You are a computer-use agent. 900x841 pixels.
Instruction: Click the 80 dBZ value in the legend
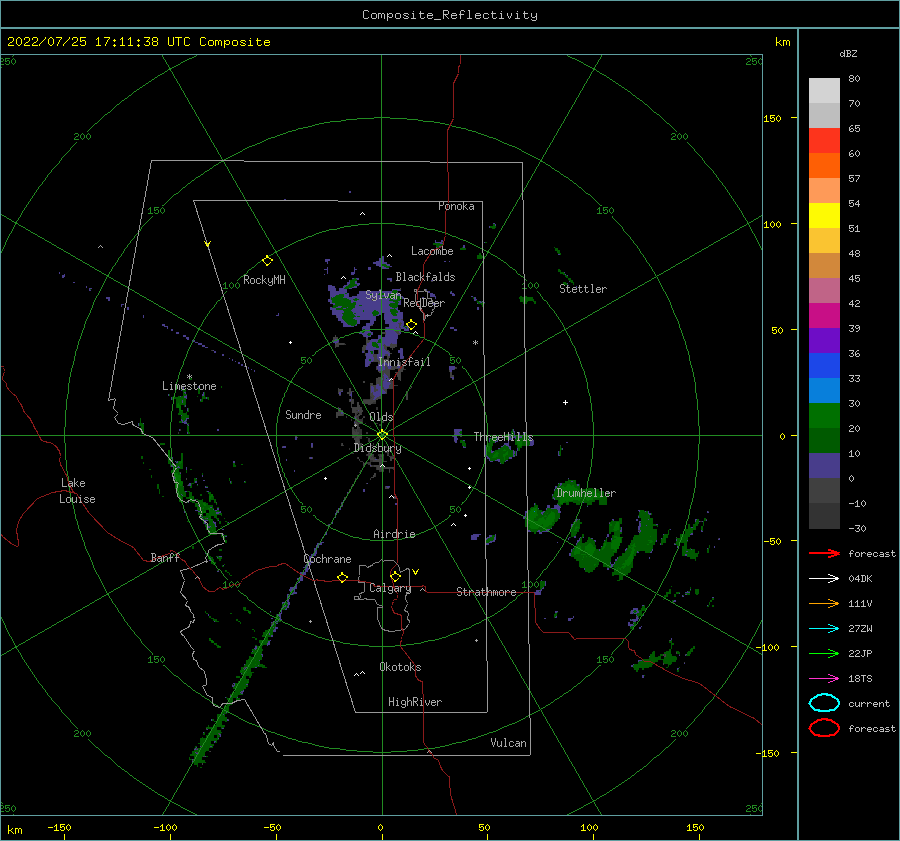[854, 79]
